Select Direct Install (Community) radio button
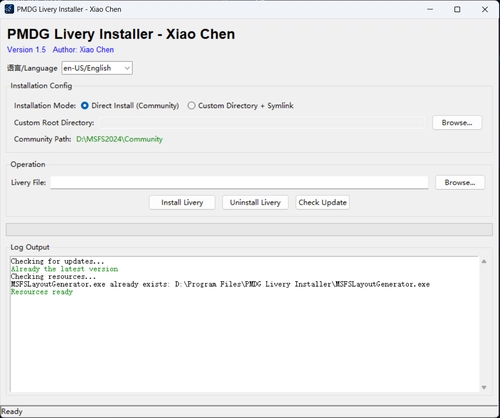The height and width of the screenshot is (418, 500). [x=85, y=106]
